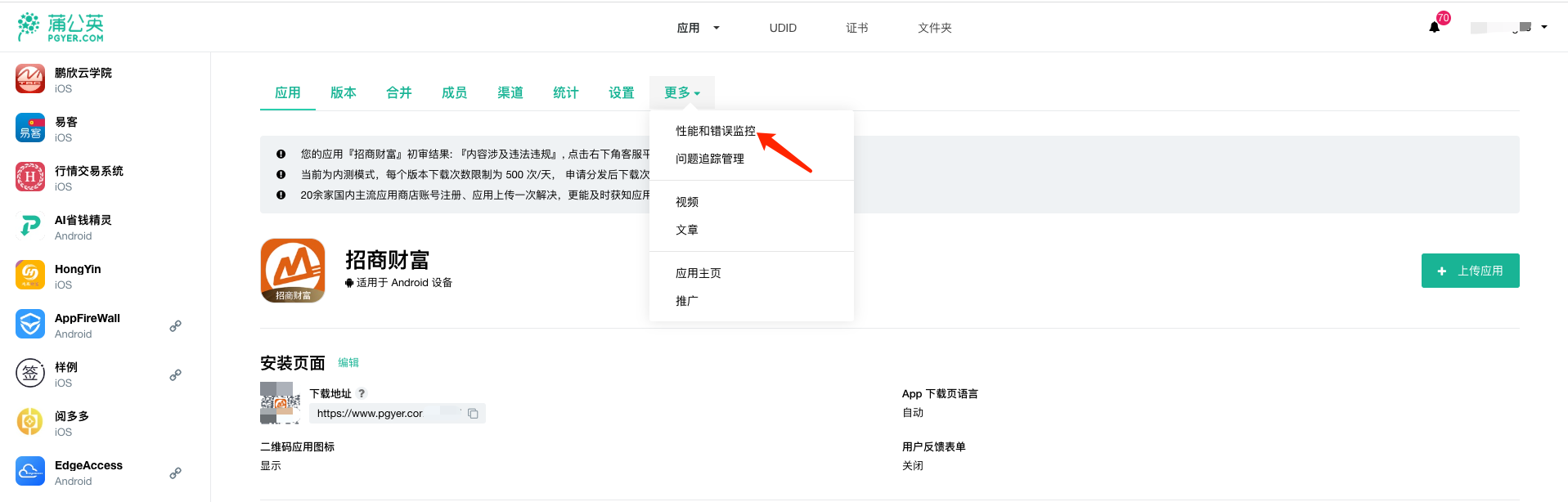The width and height of the screenshot is (1568, 502).
Task: Open 样例 app icon in sidebar
Action: coord(30,374)
